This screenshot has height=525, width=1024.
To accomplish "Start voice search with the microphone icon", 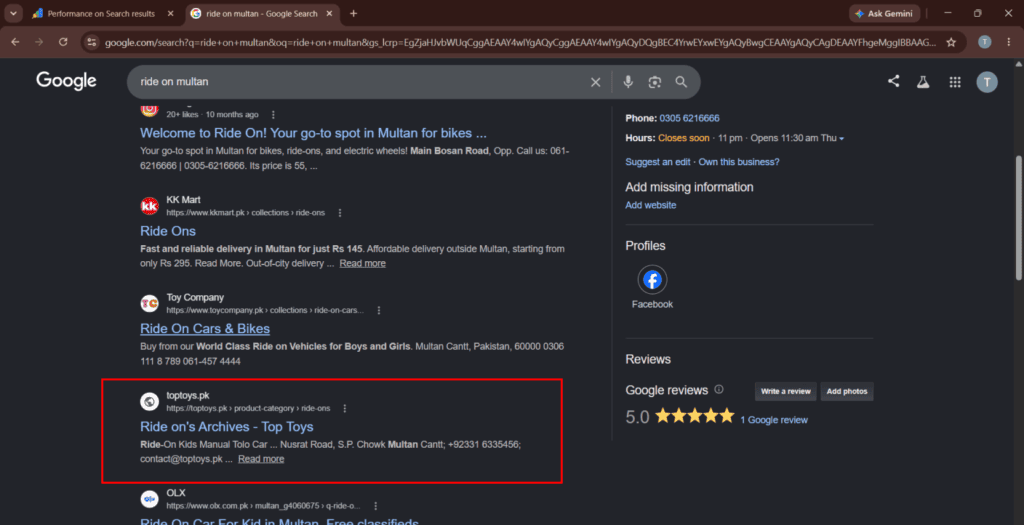I will (628, 82).
